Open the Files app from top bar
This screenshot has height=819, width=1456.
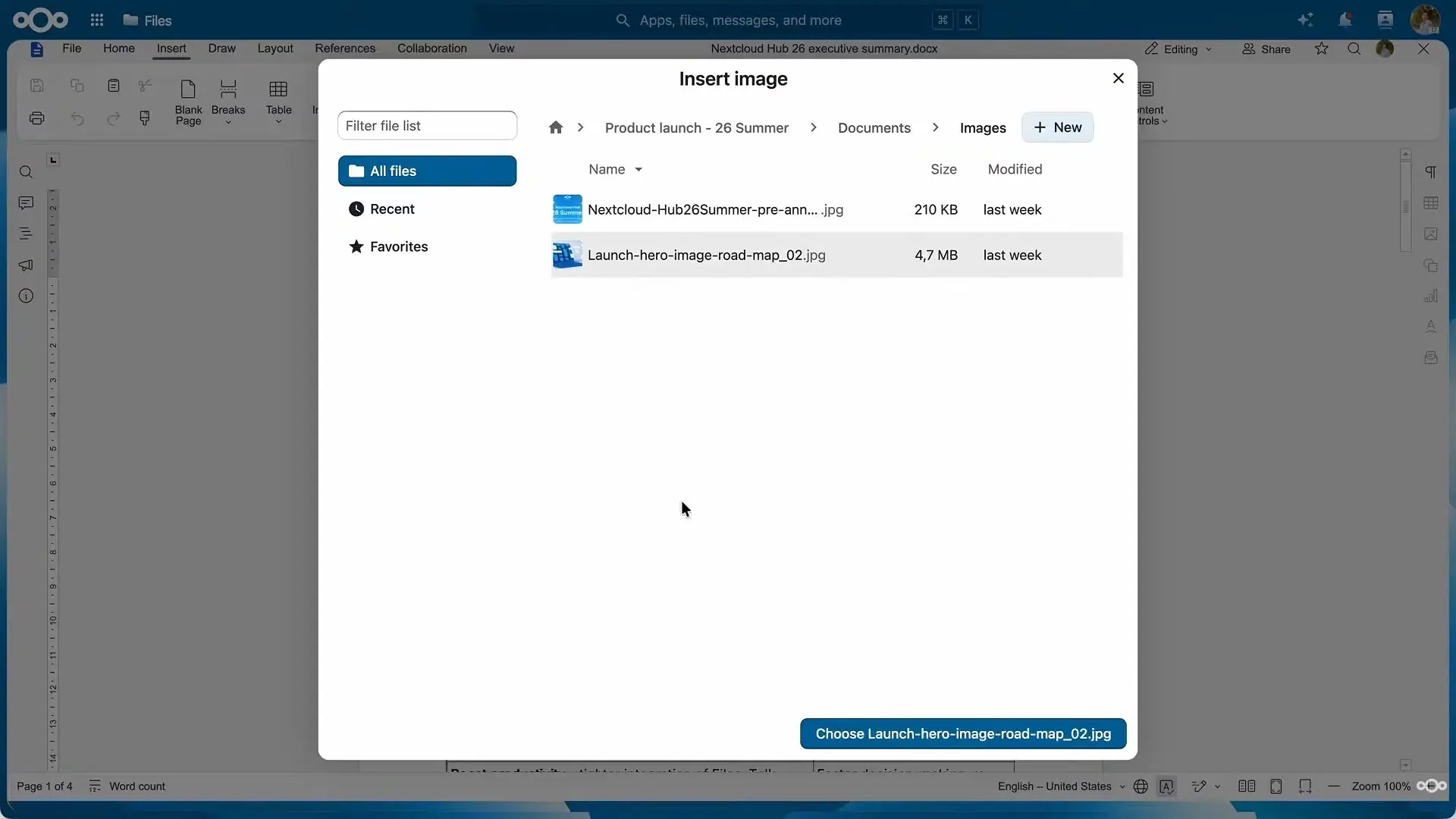[148, 20]
